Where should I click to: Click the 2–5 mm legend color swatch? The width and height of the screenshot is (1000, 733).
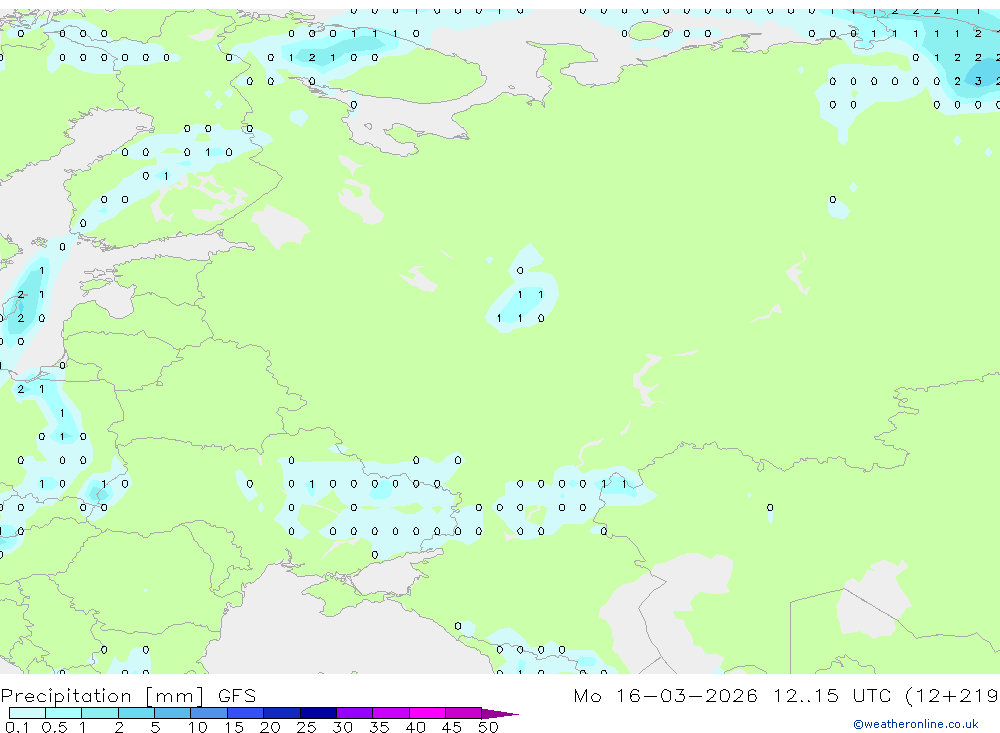coord(136,713)
